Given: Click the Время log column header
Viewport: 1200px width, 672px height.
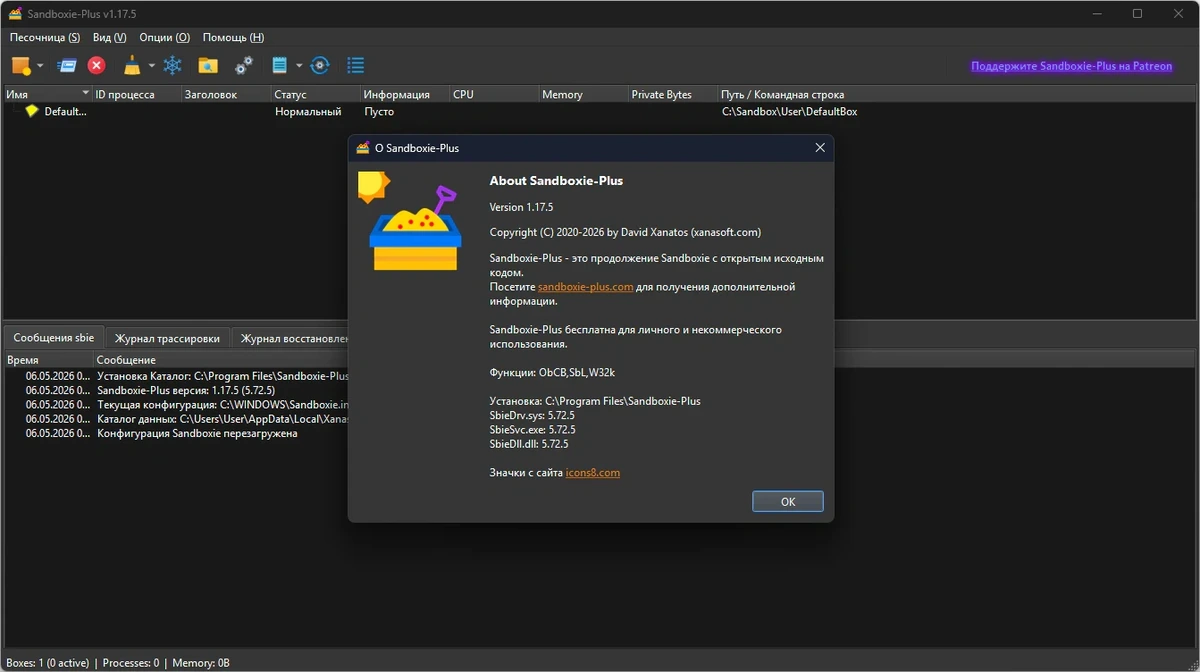Looking at the screenshot, I should 48,359.
